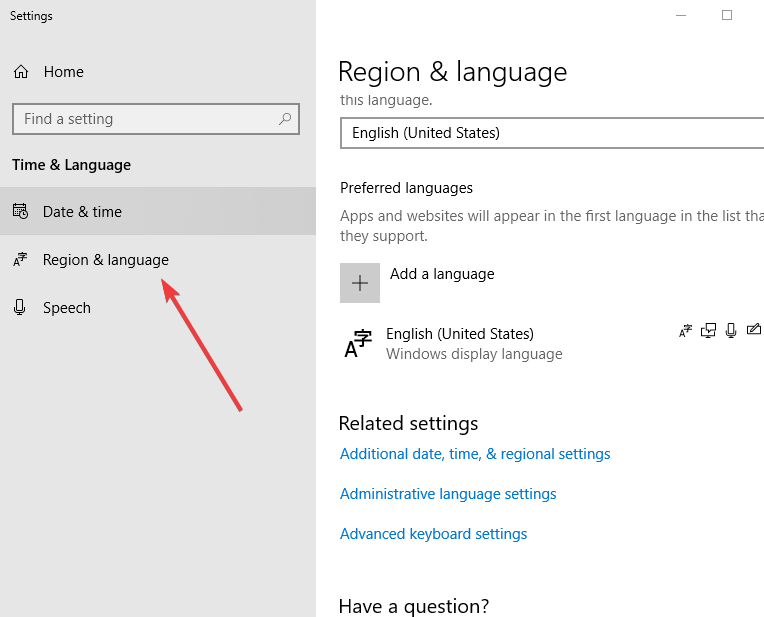
Task: Click the handwriting feature icon for English
Action: (753, 331)
